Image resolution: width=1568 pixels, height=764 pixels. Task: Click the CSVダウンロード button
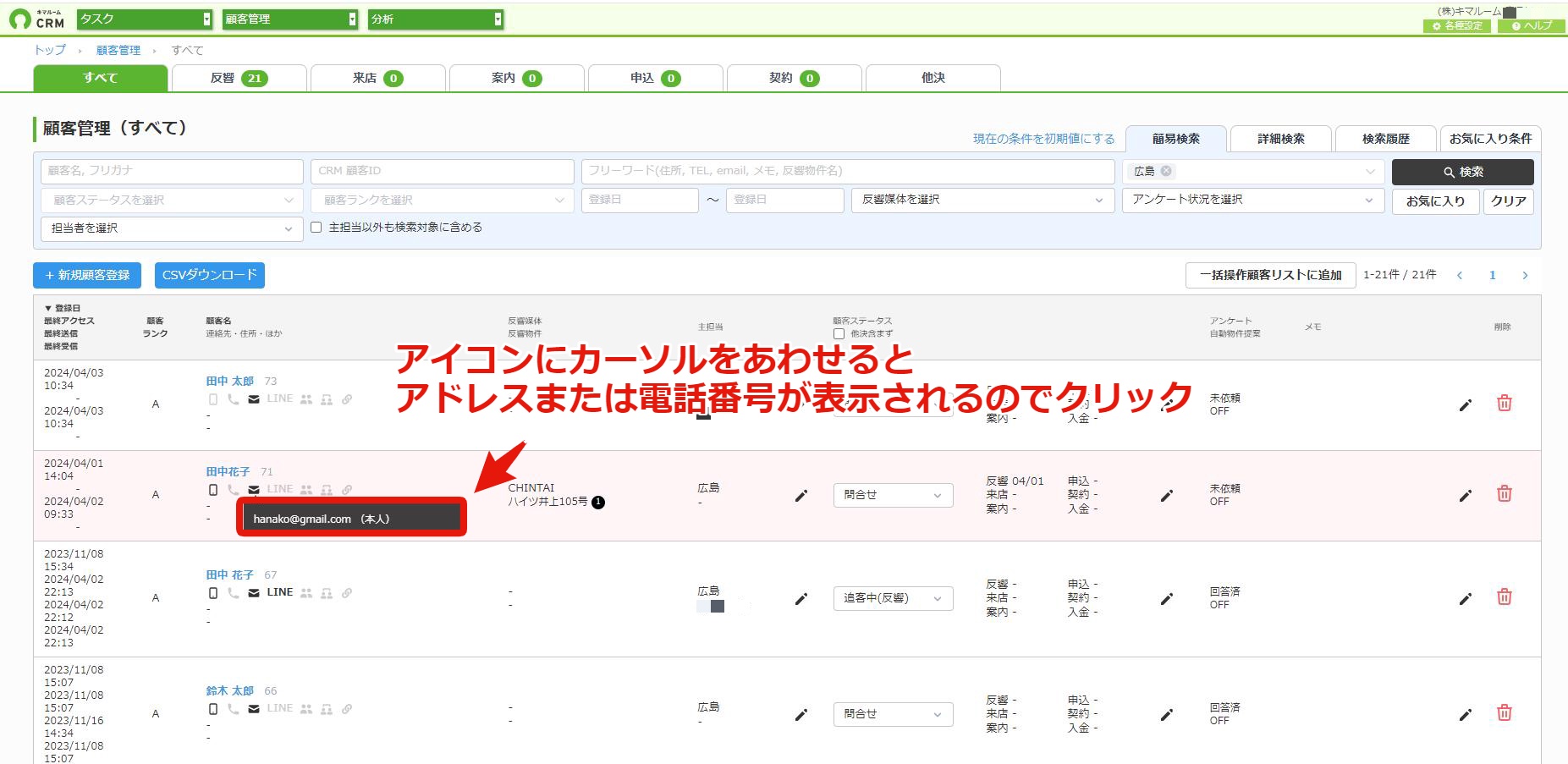(210, 275)
